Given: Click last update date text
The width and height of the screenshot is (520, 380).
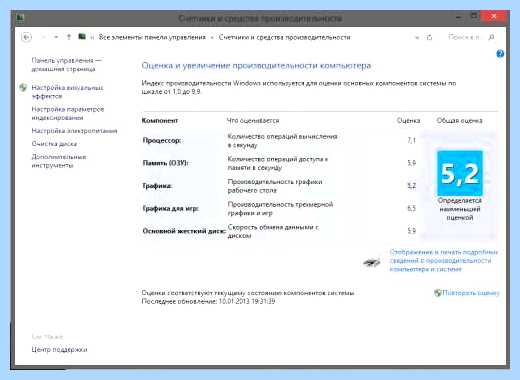Looking at the screenshot, I should (x=208, y=301).
